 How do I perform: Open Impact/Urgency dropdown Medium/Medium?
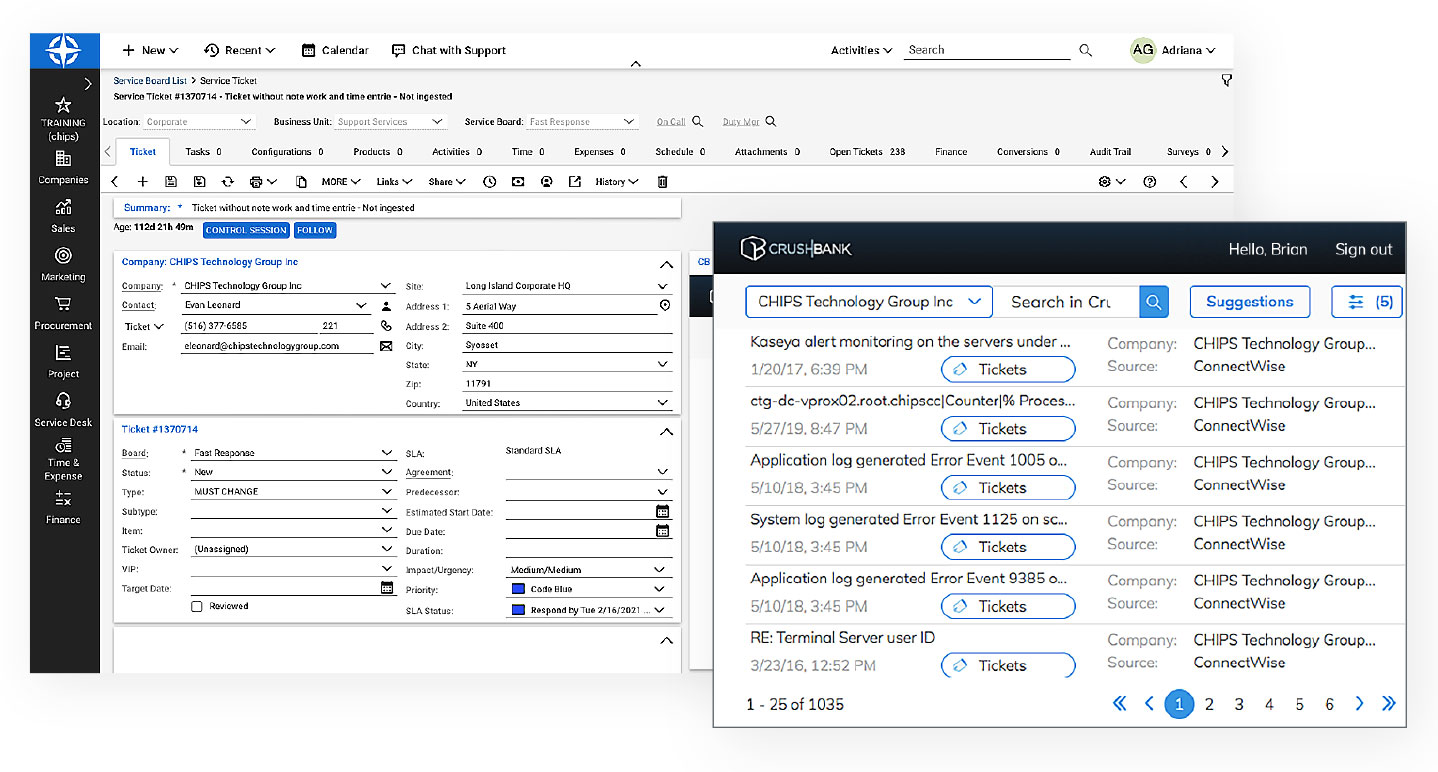click(x=589, y=570)
